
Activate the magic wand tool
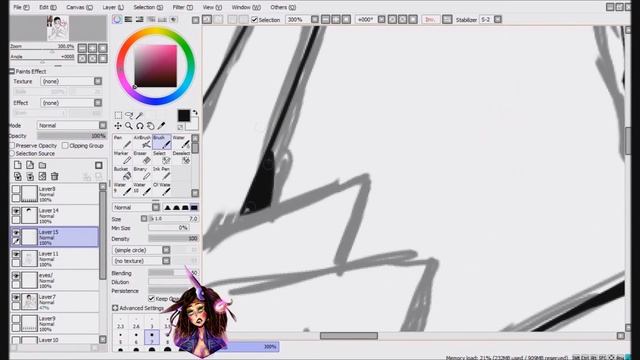pos(140,116)
